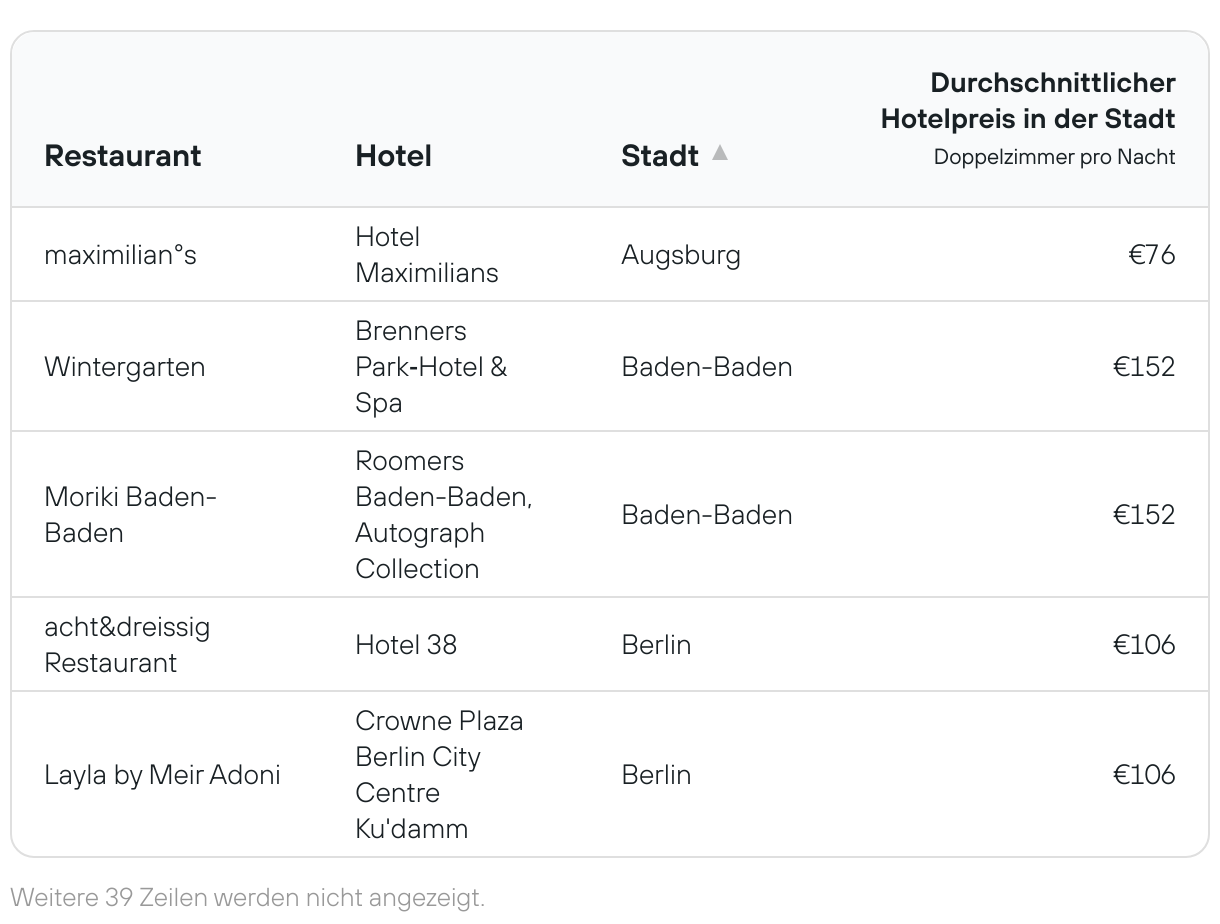Sort table by the Restaurant column header
This screenshot has height=924, width=1220.
pos(123,156)
